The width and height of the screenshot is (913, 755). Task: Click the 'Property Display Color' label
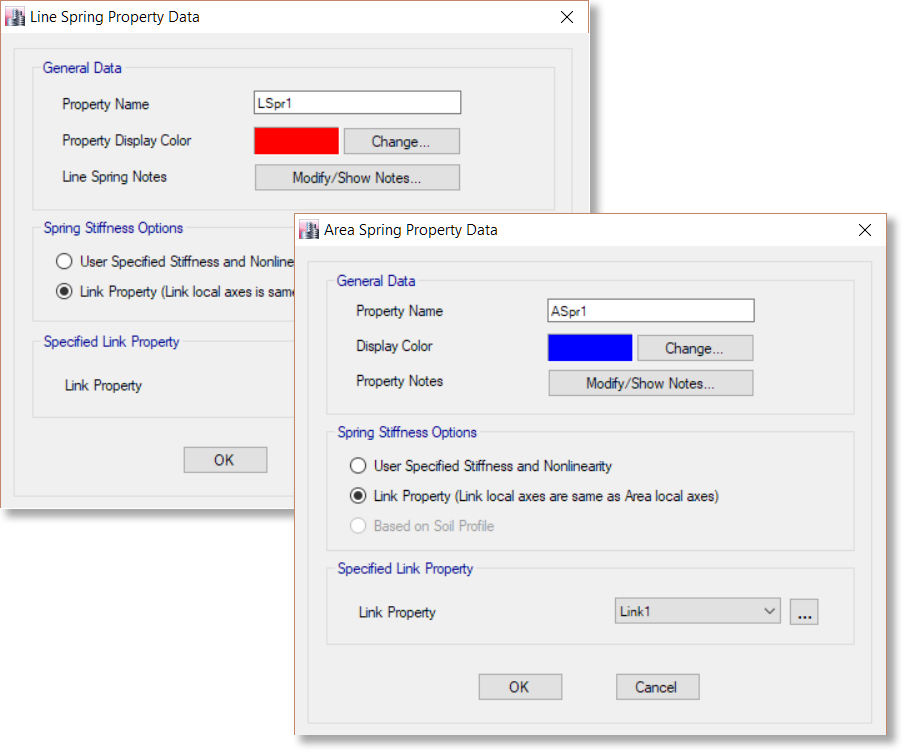(127, 141)
